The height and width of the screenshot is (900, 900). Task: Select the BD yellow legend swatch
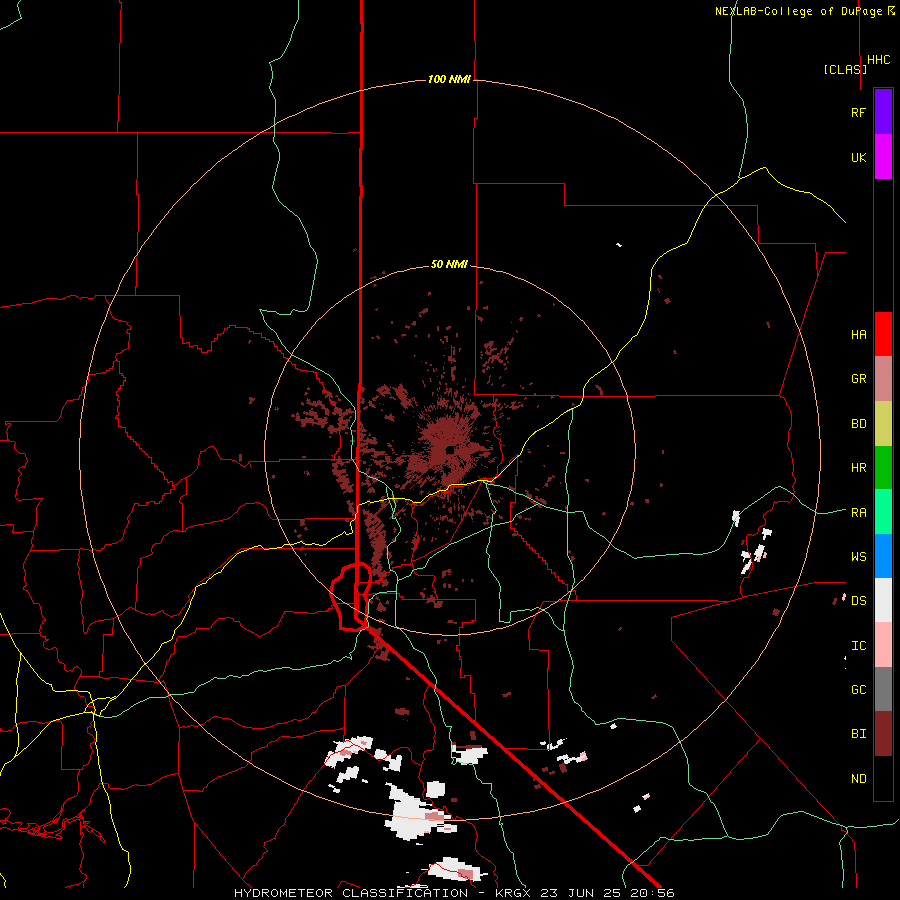pos(883,424)
